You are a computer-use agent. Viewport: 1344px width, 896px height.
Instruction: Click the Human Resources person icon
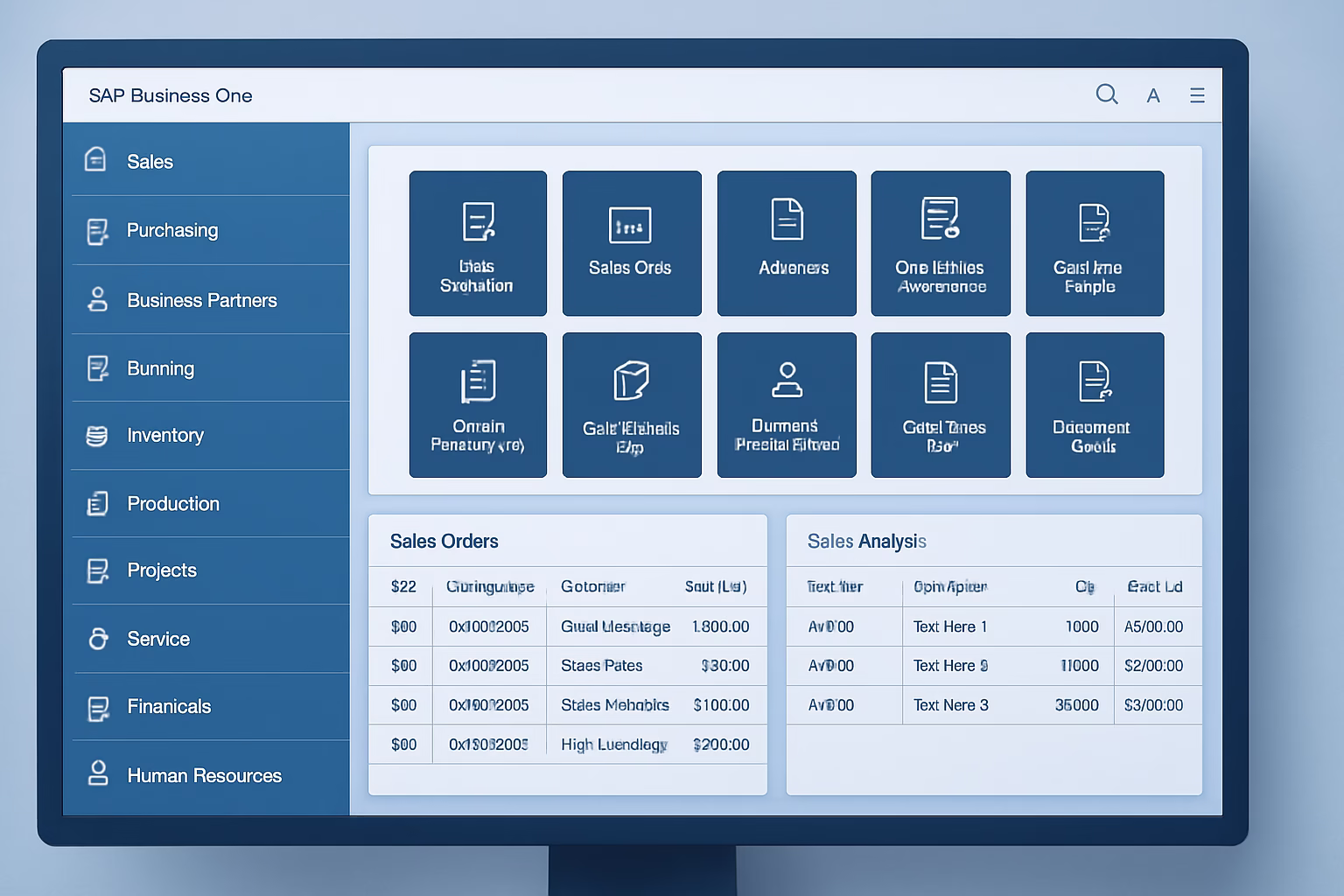[98, 773]
